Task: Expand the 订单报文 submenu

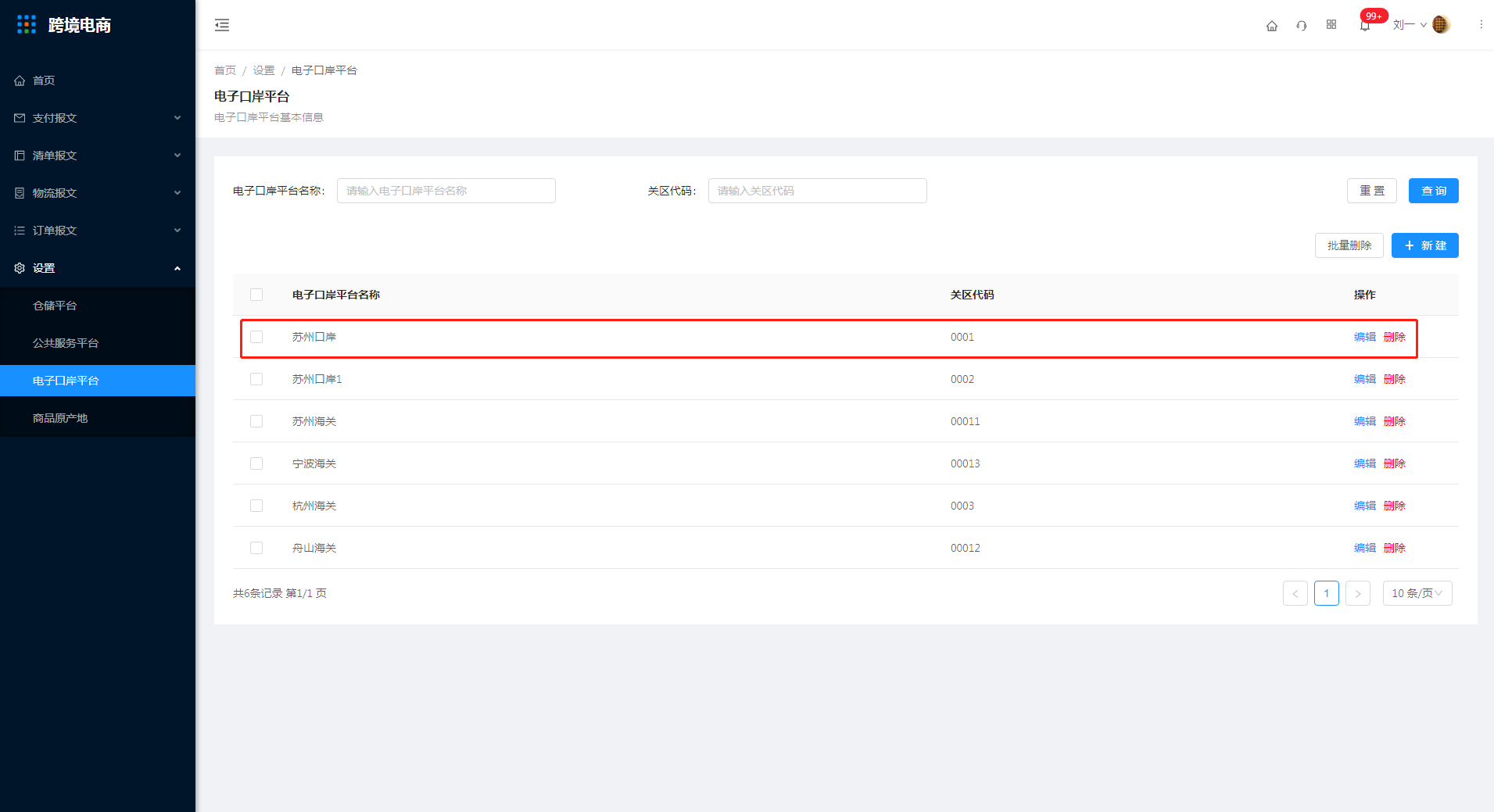Action: point(177,231)
